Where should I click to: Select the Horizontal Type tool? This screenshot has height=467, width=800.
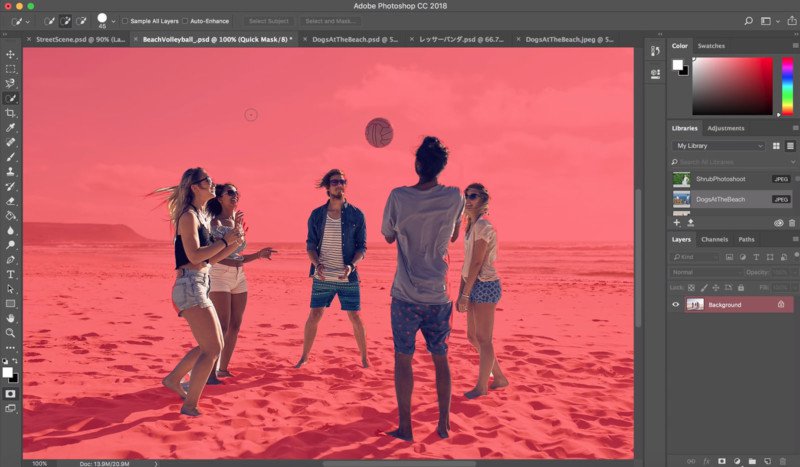(10, 275)
